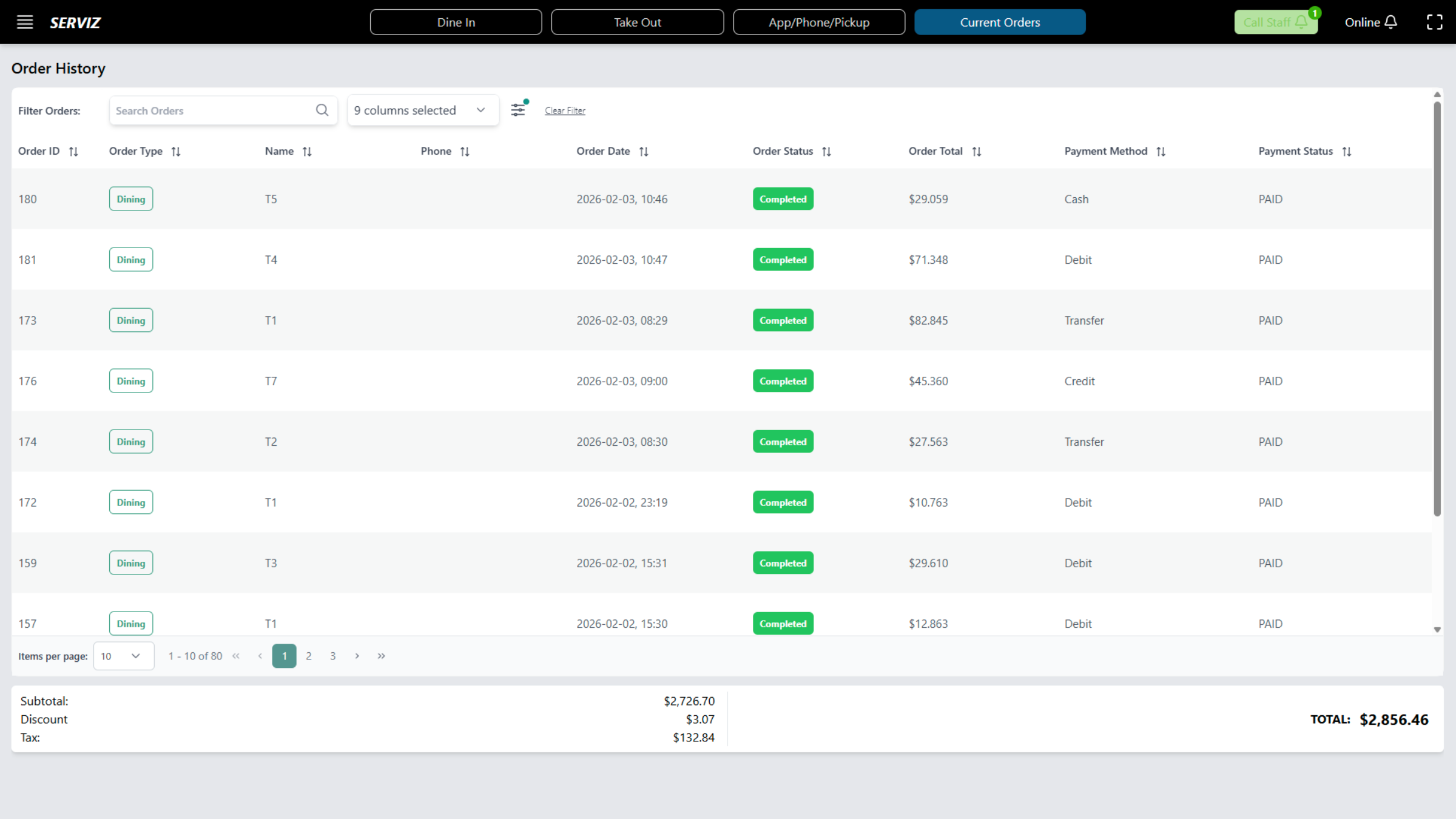
Task: Sort the Payment Method column
Action: [1162, 151]
